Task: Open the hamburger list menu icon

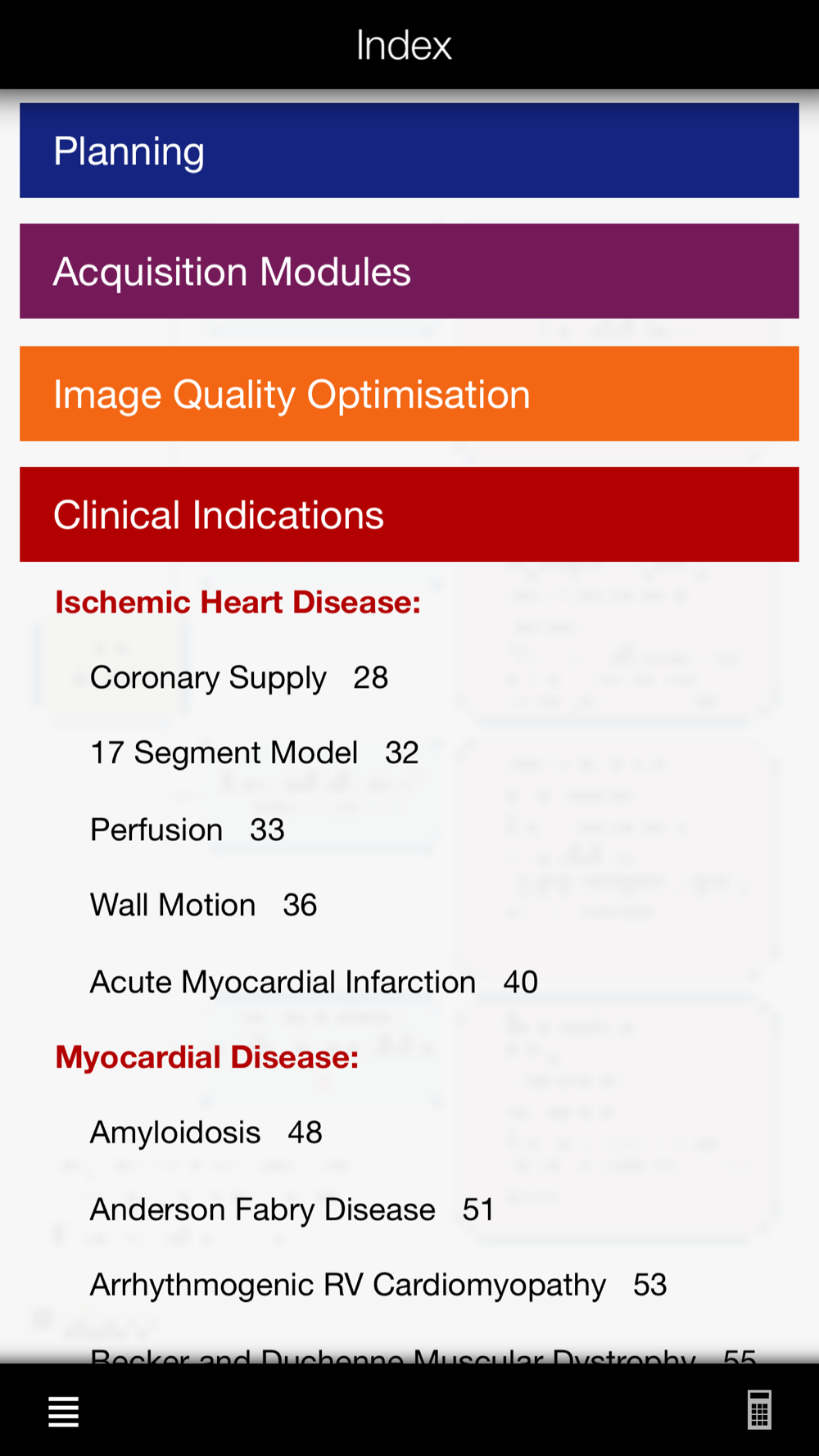Action: coord(63,1411)
